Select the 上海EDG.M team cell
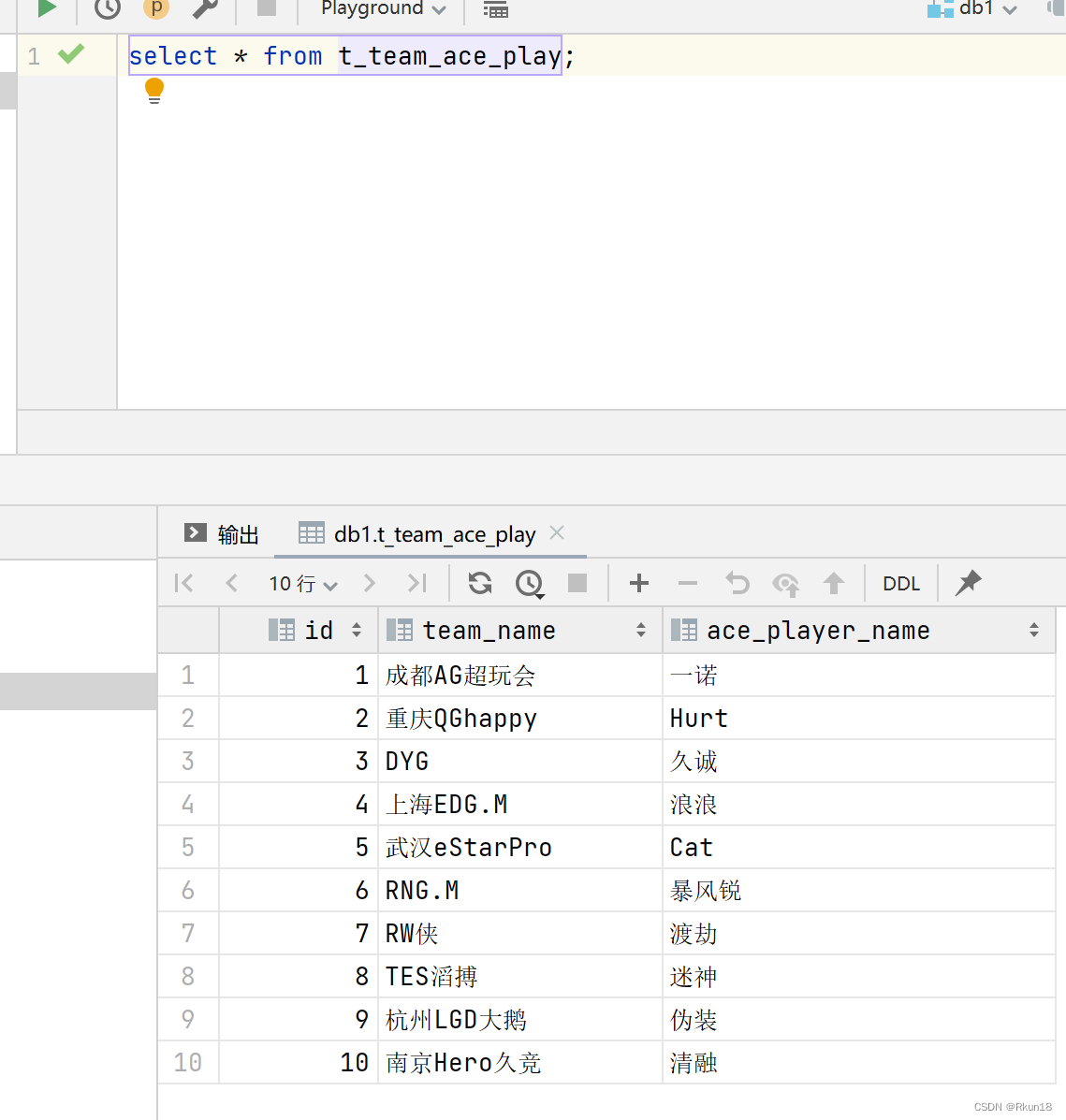The height and width of the screenshot is (1120, 1066). pos(520,805)
